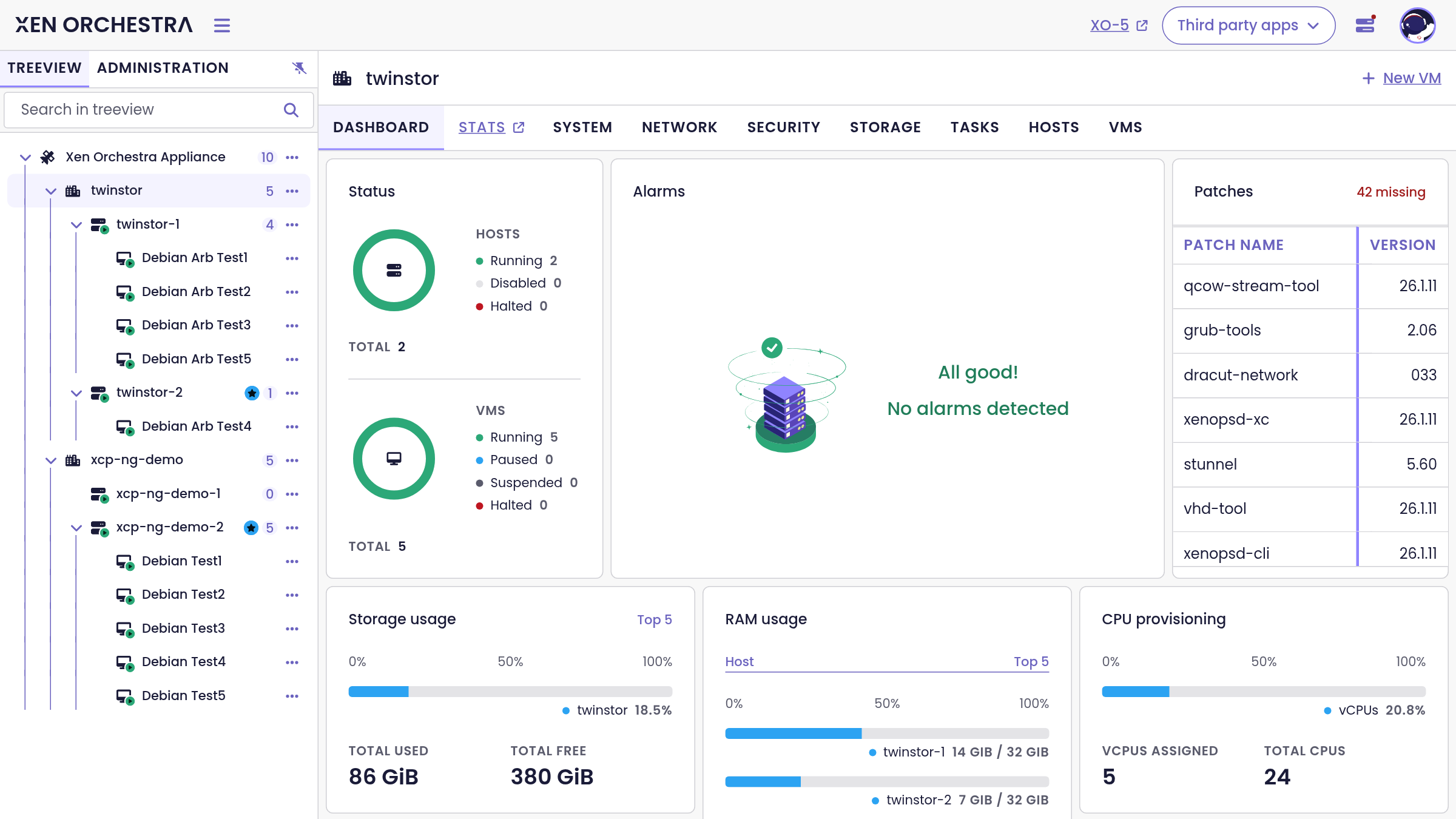The height and width of the screenshot is (819, 1456).
Task: Select the Host tab in RAM usage
Action: (740, 662)
